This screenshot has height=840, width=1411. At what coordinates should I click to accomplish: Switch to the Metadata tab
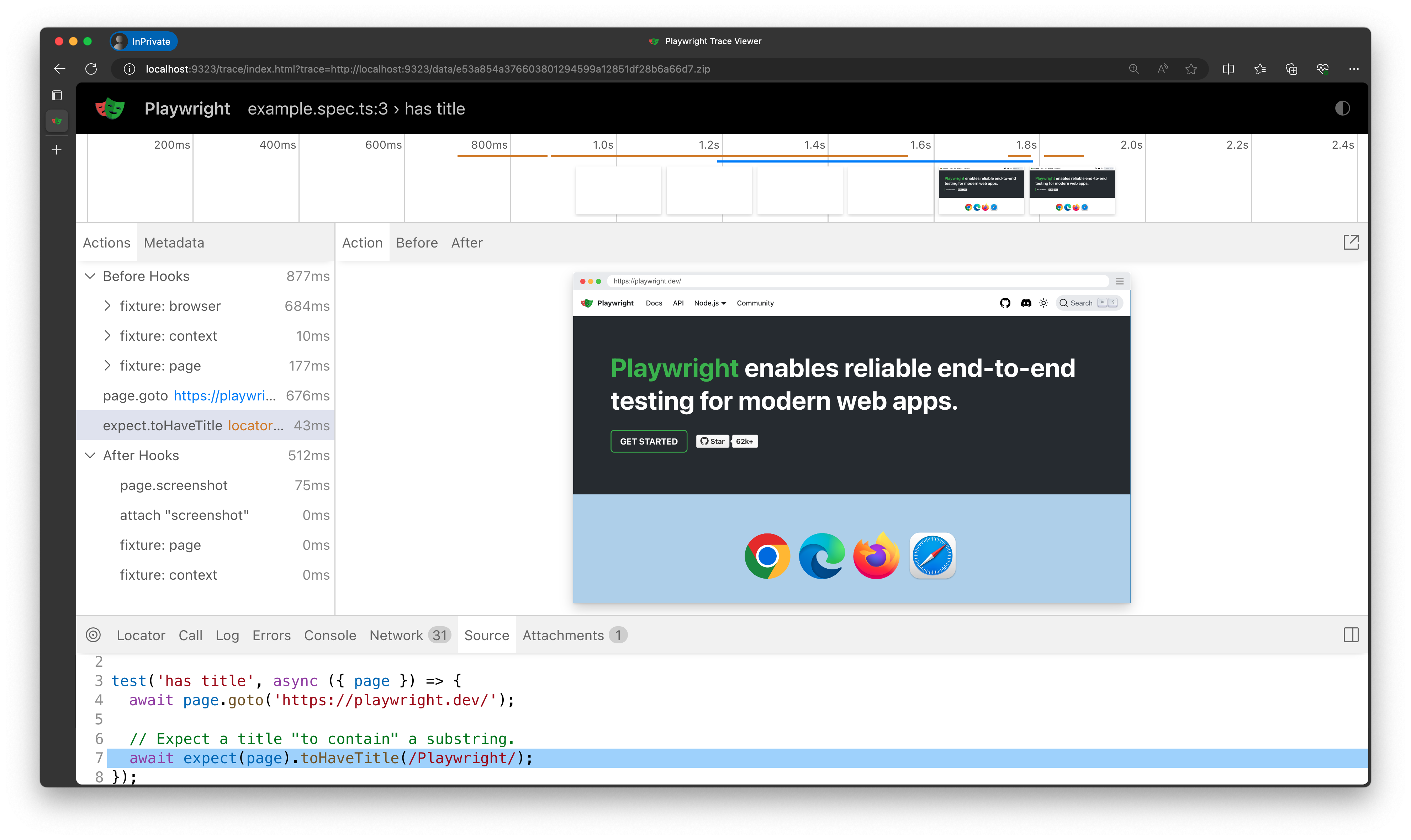(x=174, y=243)
